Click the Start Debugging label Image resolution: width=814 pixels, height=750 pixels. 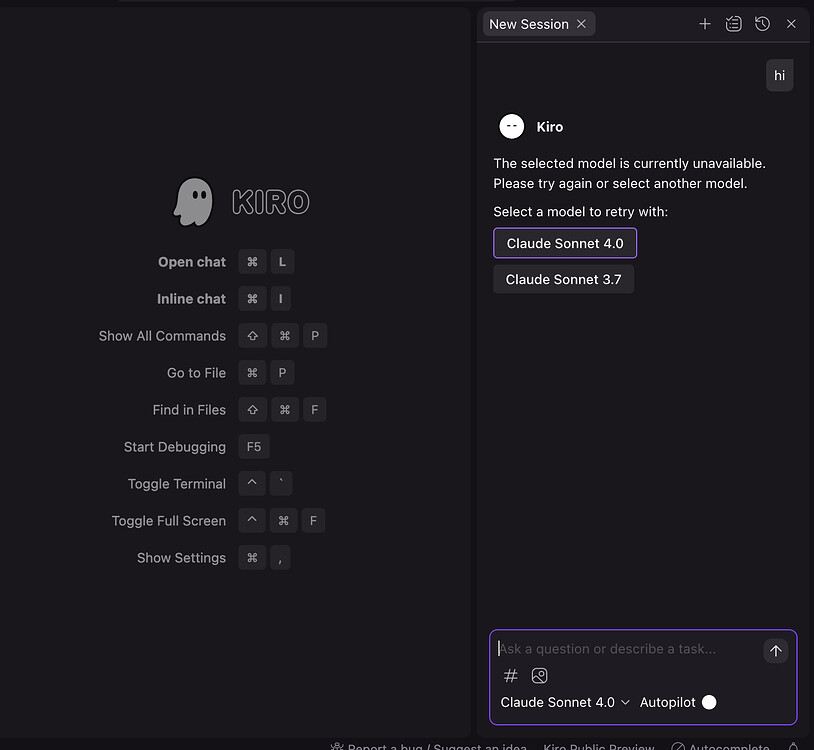tap(174, 447)
